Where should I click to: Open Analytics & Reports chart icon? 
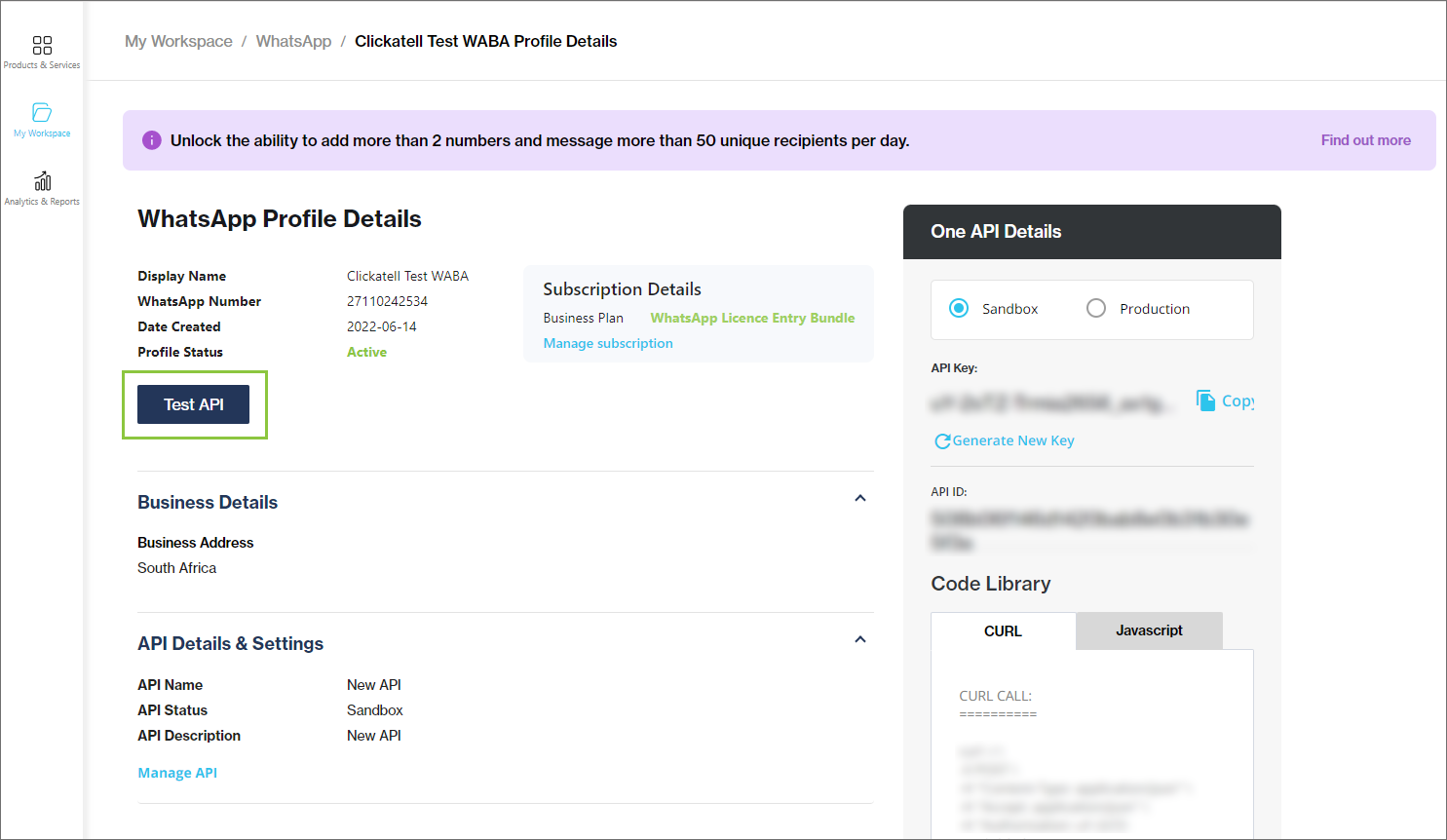[42, 181]
